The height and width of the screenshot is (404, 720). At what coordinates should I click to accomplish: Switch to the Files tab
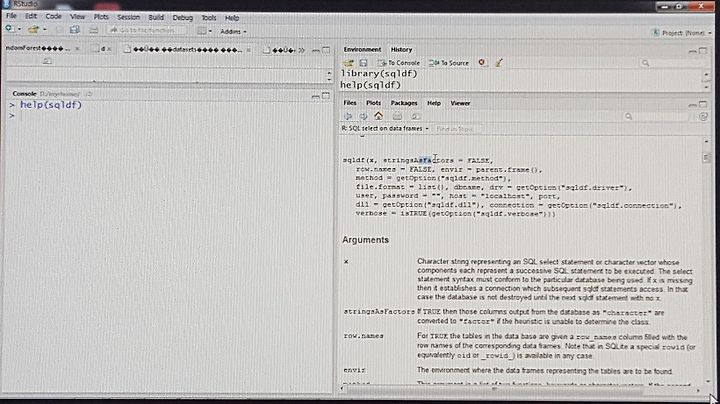tap(350, 103)
